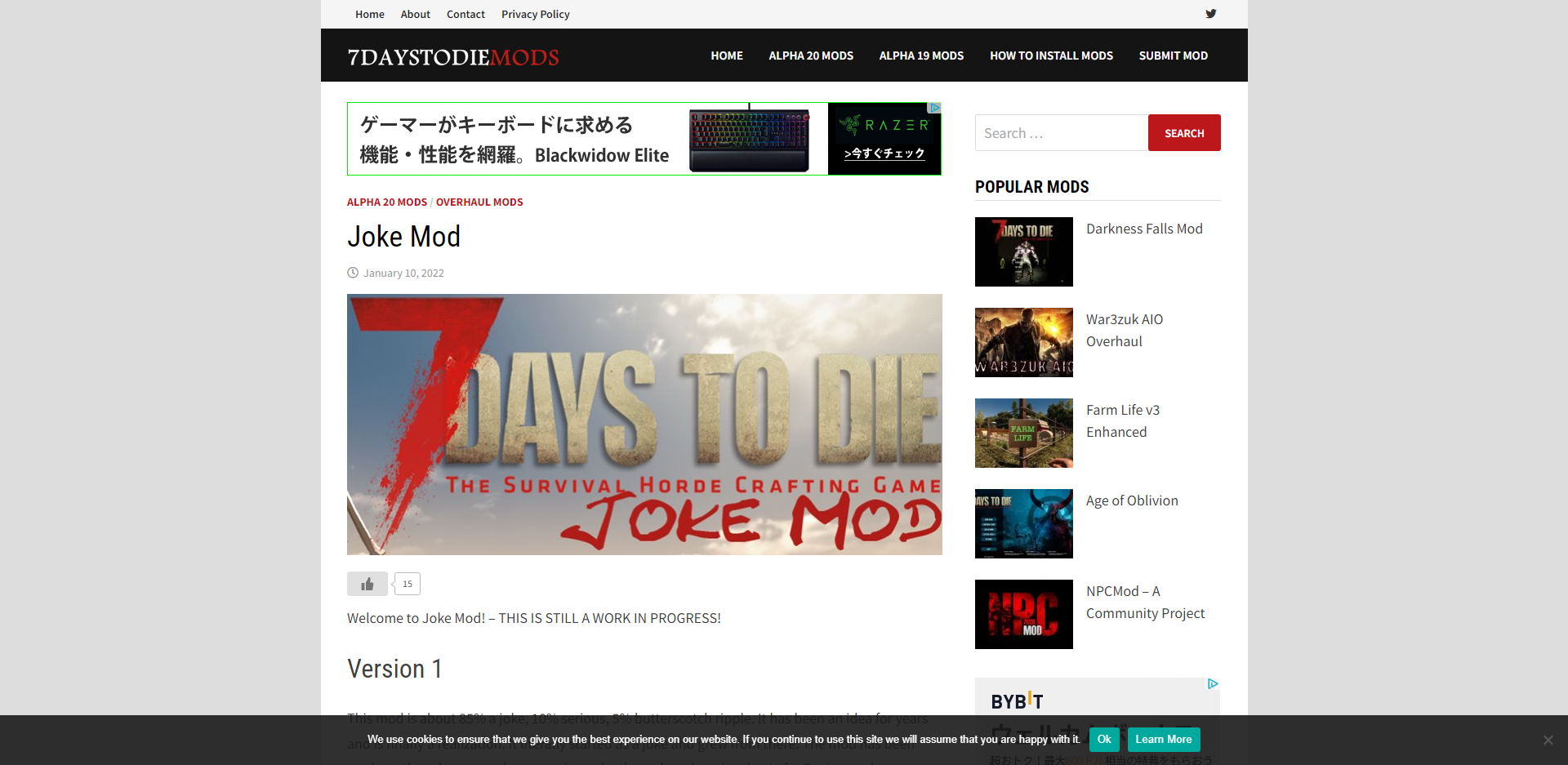The image size is (1568, 765).
Task: Click the War3zuk AIO thumbnail image
Action: (x=1023, y=342)
